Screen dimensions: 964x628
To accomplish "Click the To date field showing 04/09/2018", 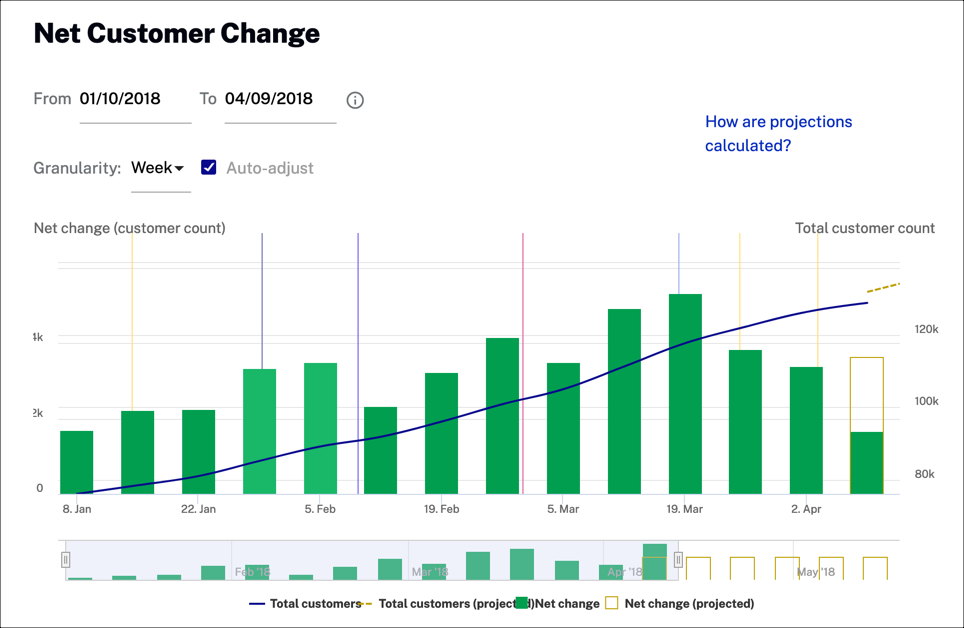I will pyautogui.click(x=279, y=99).
